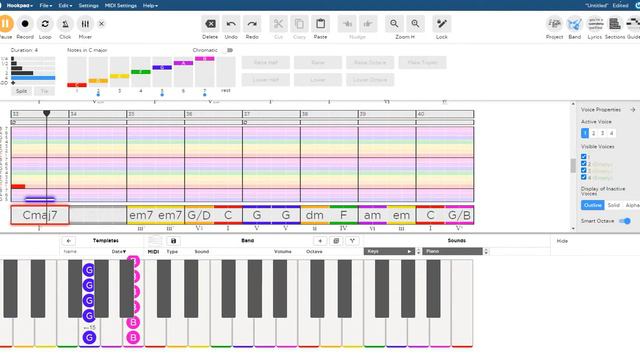
Task: Undo the last action
Action: point(231,24)
